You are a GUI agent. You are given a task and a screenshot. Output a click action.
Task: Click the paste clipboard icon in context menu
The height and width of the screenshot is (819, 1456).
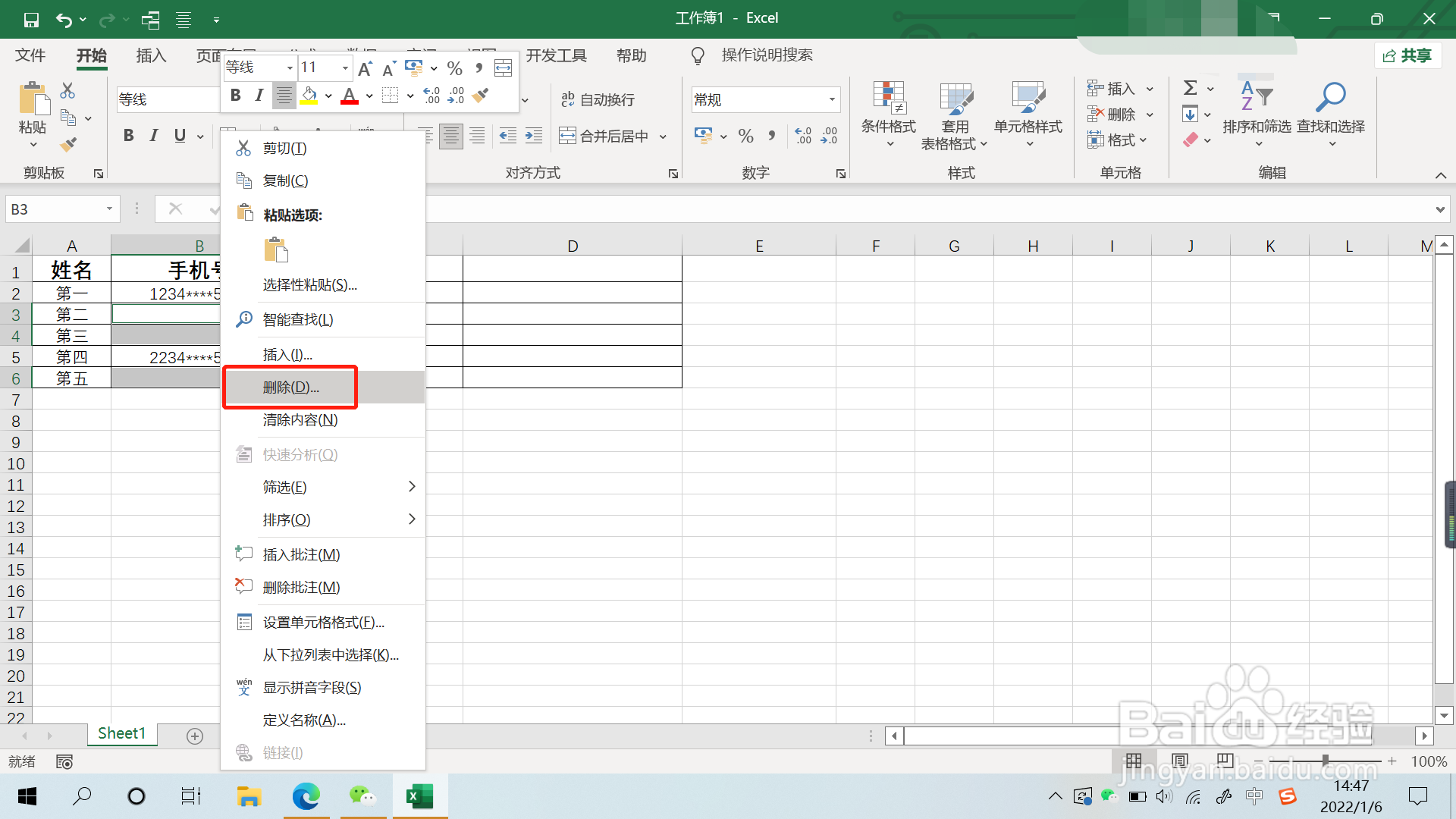(x=276, y=249)
